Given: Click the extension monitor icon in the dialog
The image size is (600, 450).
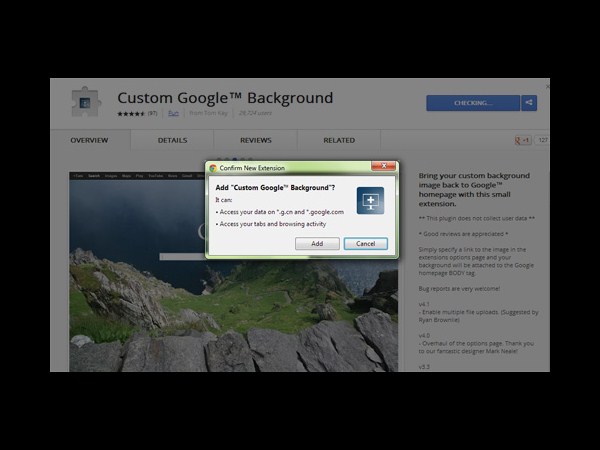Looking at the screenshot, I should click(370, 201).
